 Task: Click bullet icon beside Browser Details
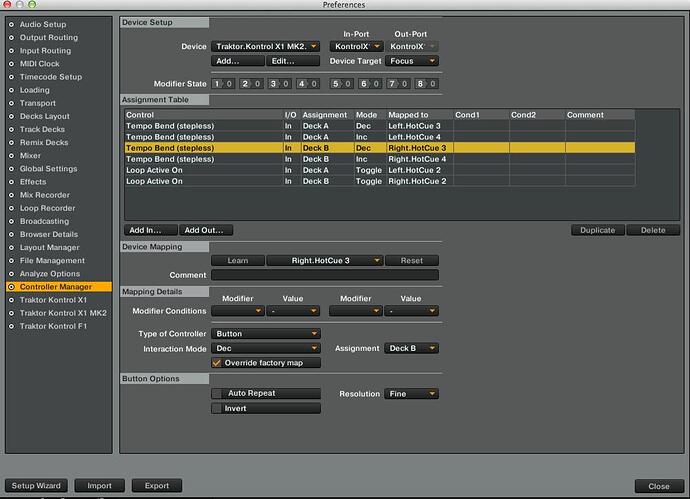coord(11,234)
